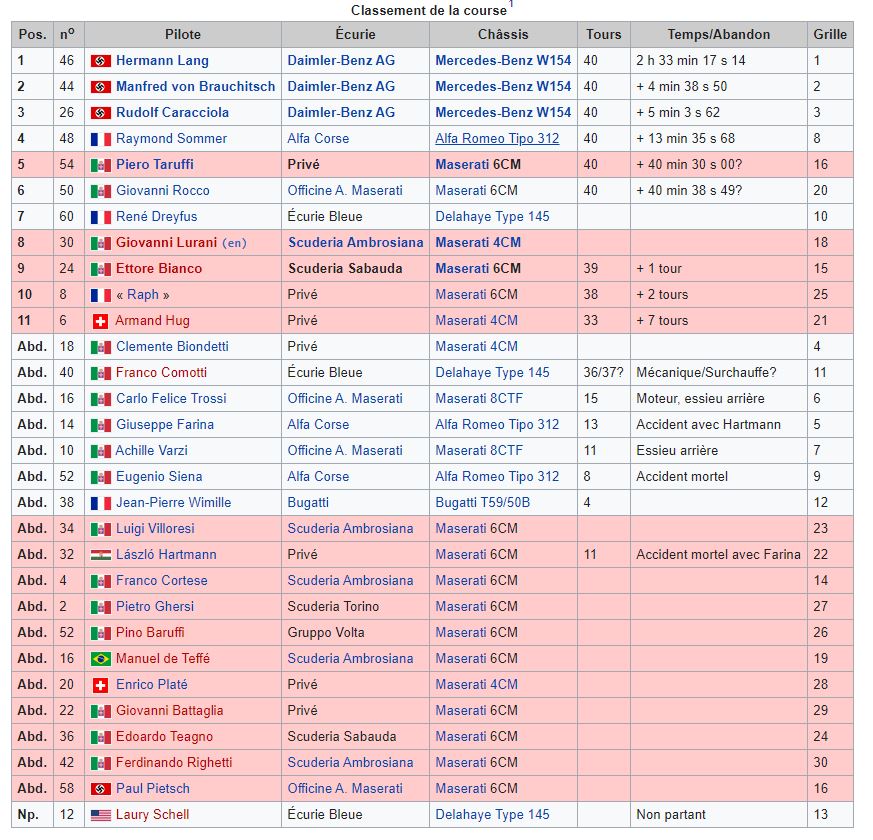Click footnote reference 1 after the table caption
Viewport: 873px width, 840px height.
[511, 5]
